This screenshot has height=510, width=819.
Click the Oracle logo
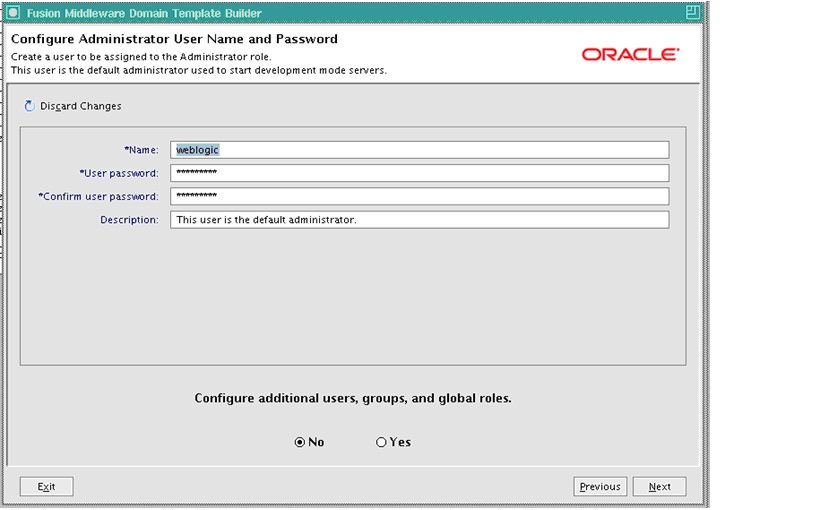click(630, 54)
